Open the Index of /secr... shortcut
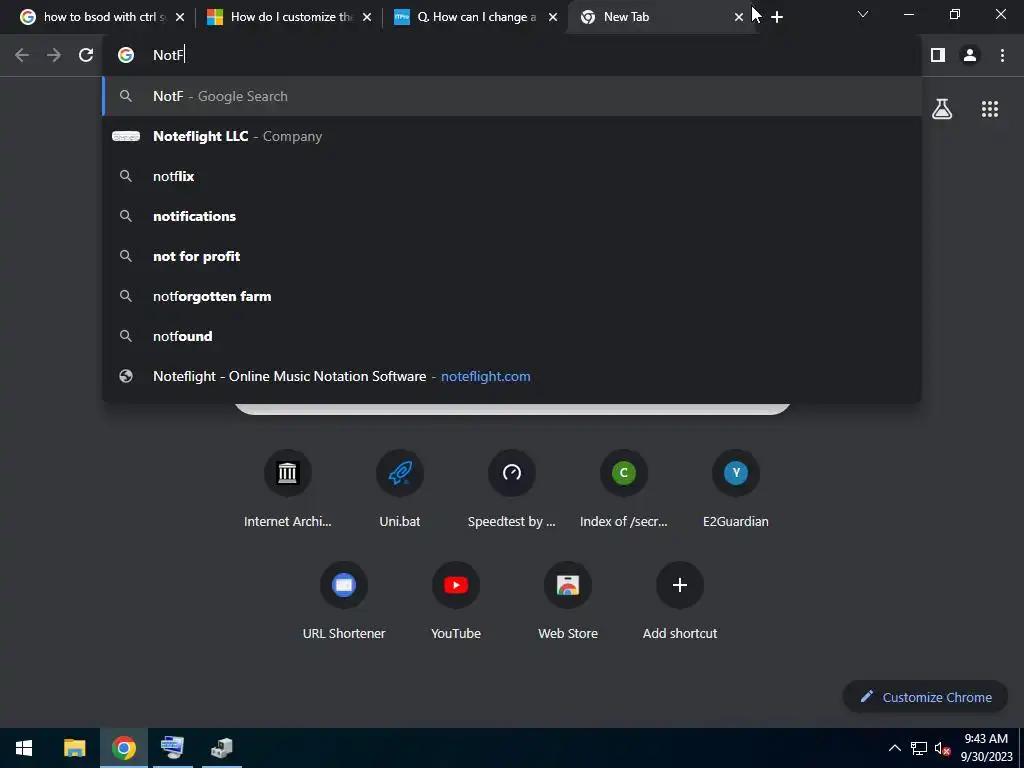Viewport: 1024px width, 768px height. [624, 487]
